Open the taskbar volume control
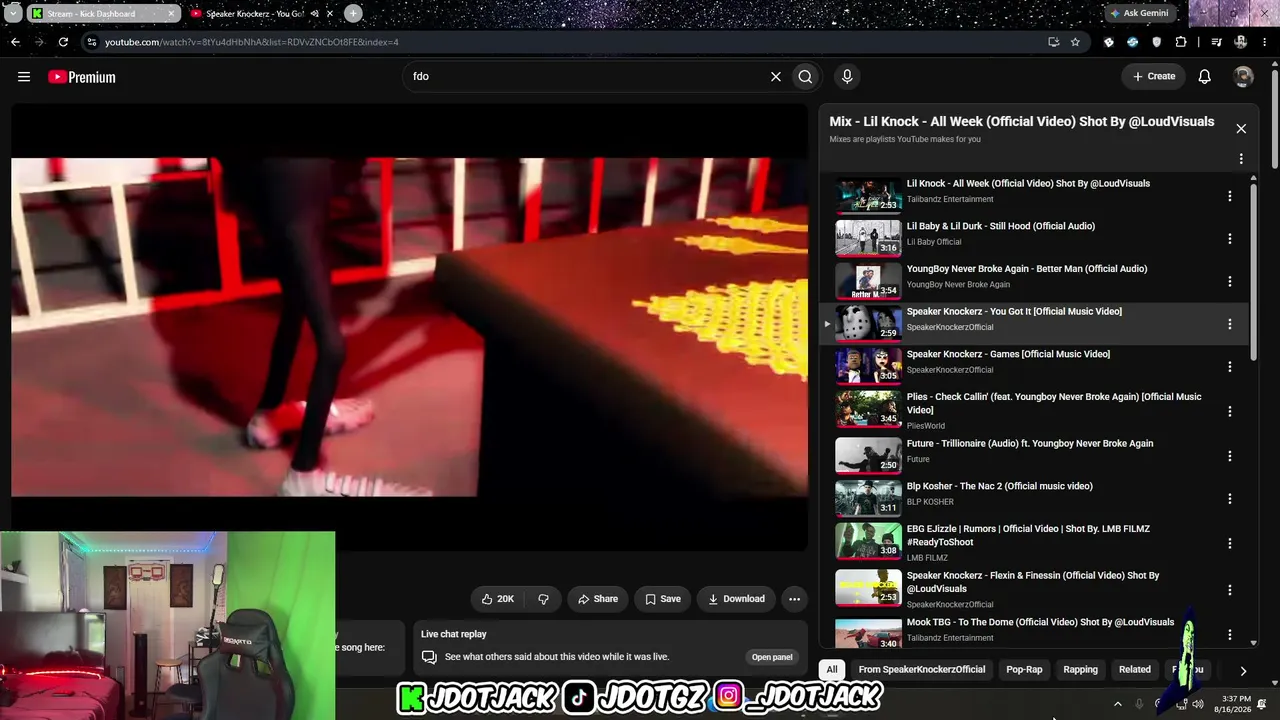This screenshot has height=720, width=1280. [x=1198, y=704]
